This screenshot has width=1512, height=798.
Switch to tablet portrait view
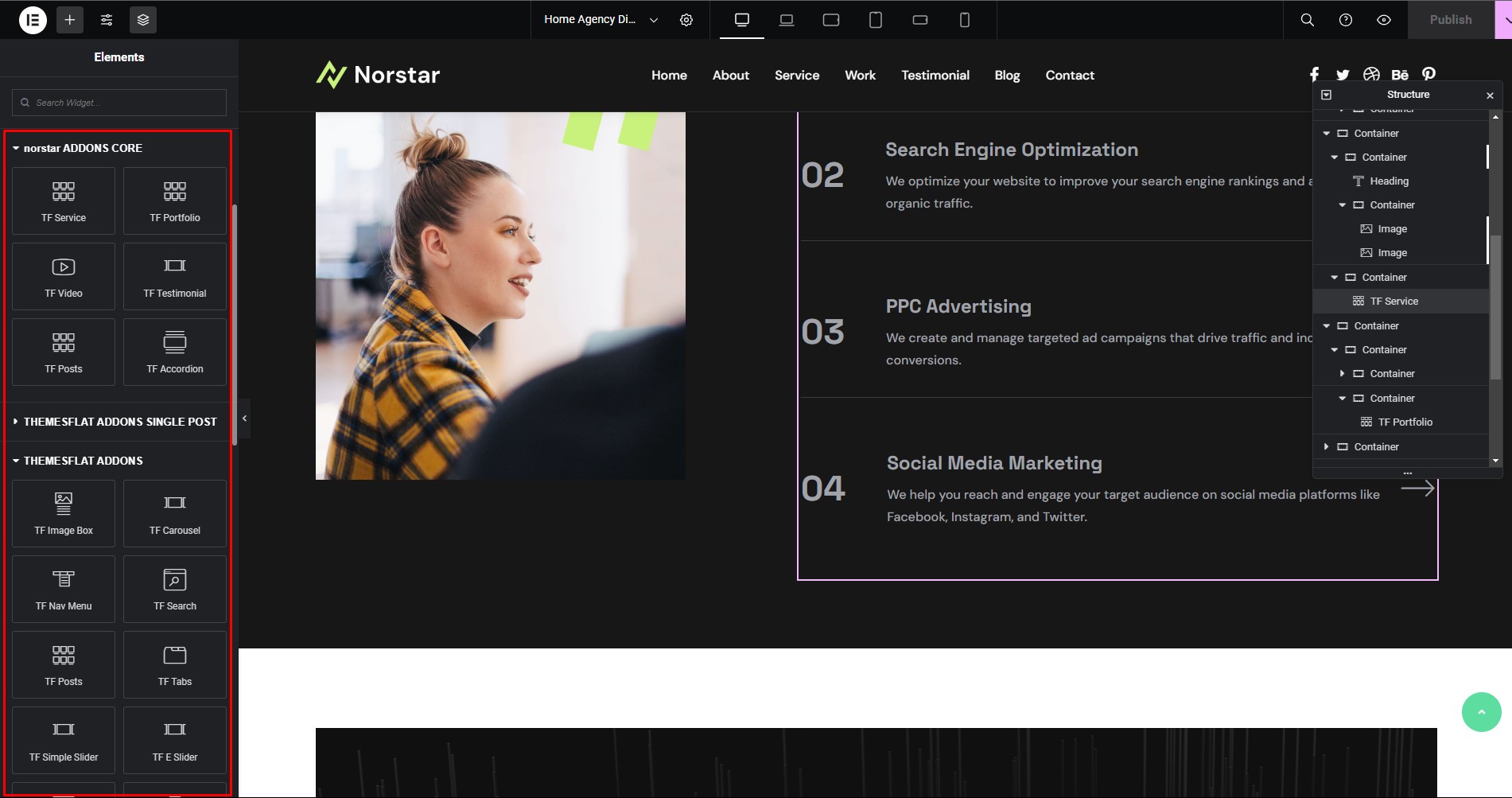(876, 20)
